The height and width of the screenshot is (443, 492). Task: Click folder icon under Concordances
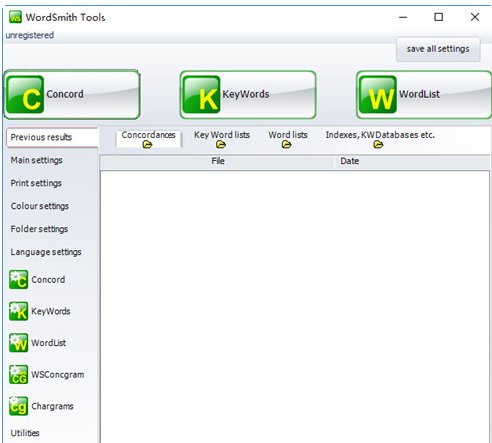click(147, 145)
